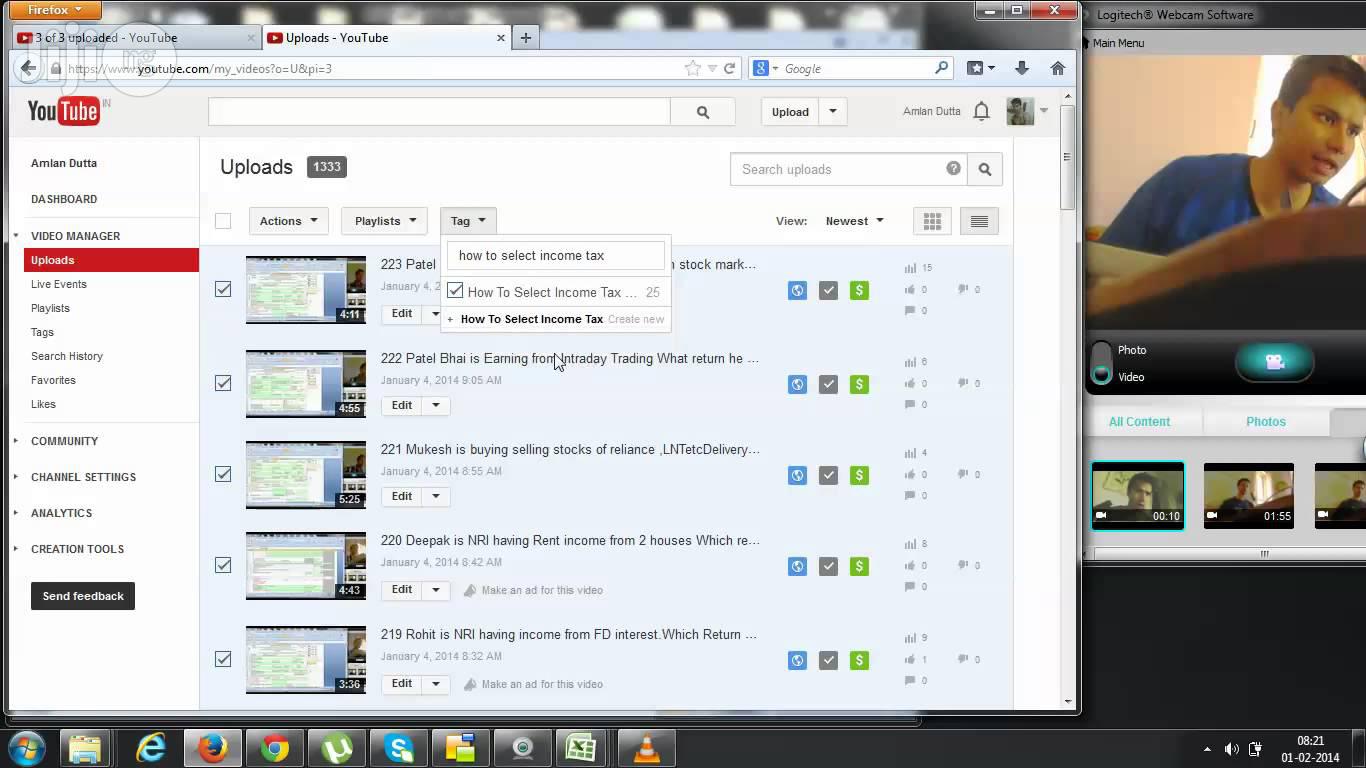Toggle How To Select Income Tax tag checkbox
1366x768 pixels.
455,291
